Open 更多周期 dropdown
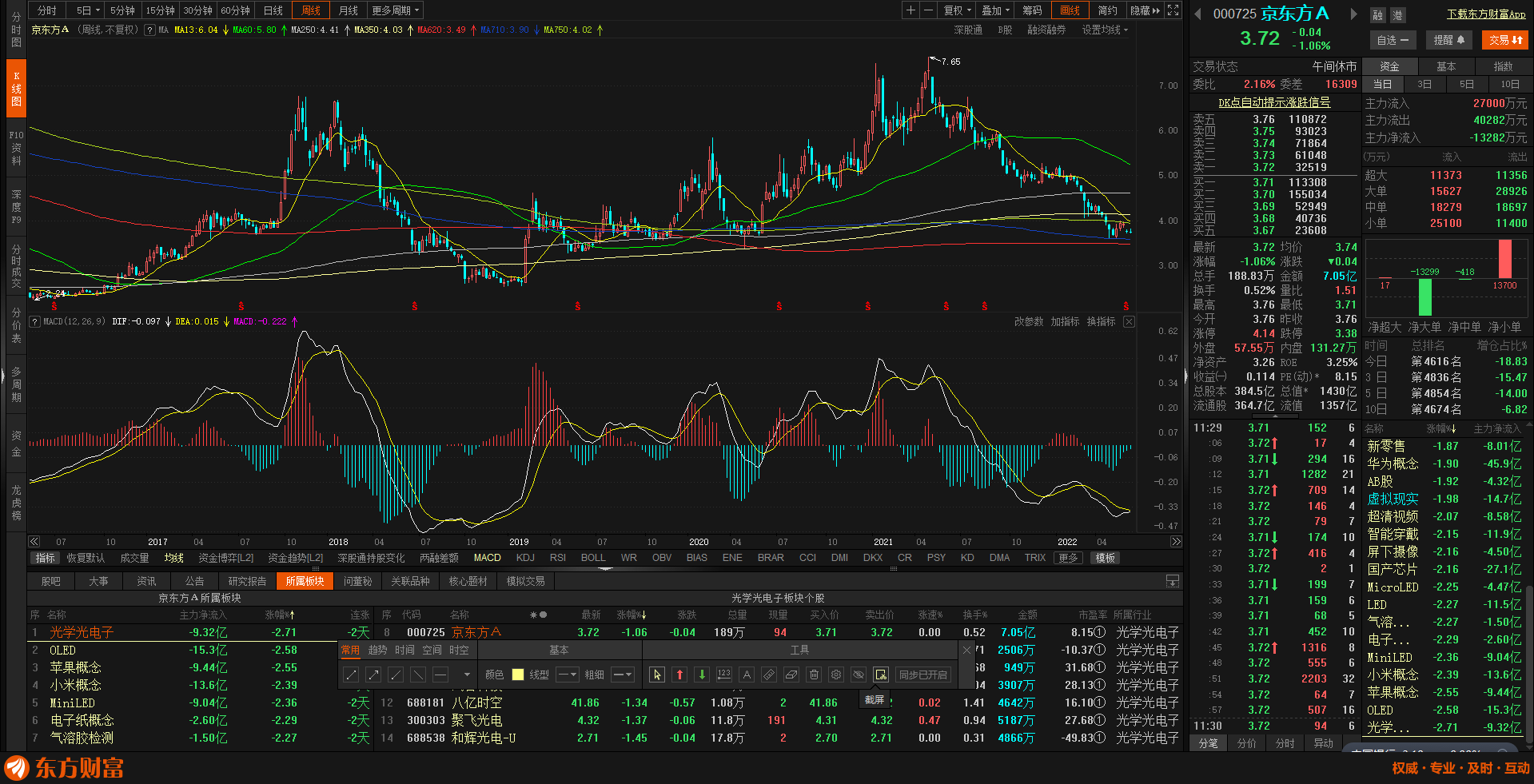1534x784 pixels. (x=395, y=10)
